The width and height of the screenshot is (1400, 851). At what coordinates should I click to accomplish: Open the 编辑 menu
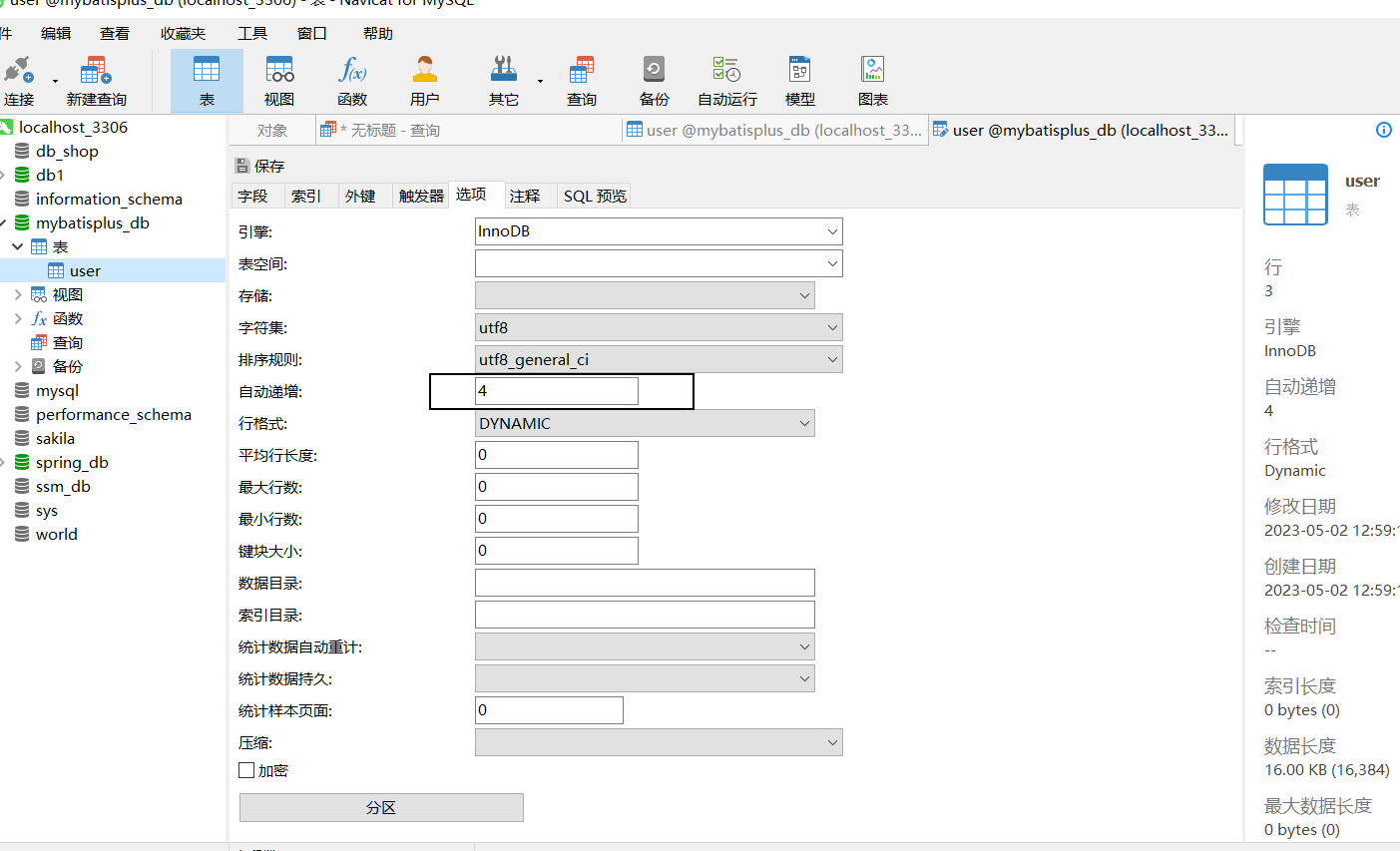pos(56,33)
